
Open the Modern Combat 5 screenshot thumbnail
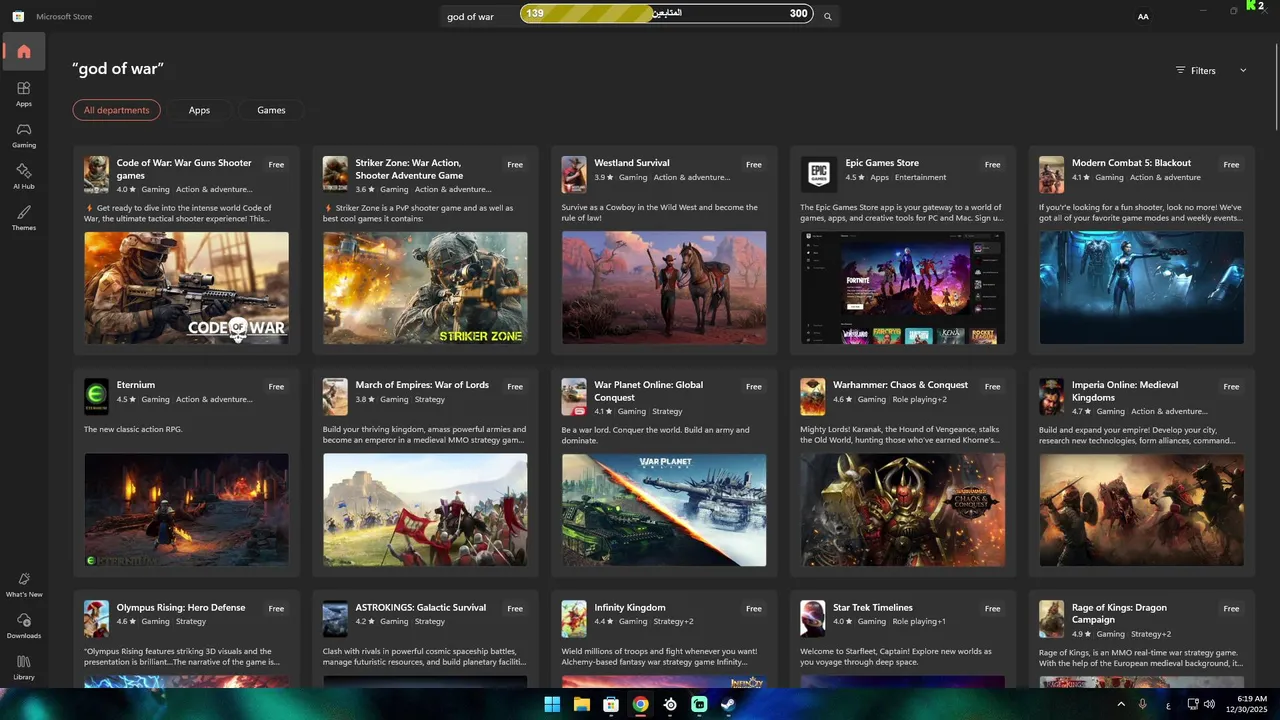pyautogui.click(x=1141, y=288)
